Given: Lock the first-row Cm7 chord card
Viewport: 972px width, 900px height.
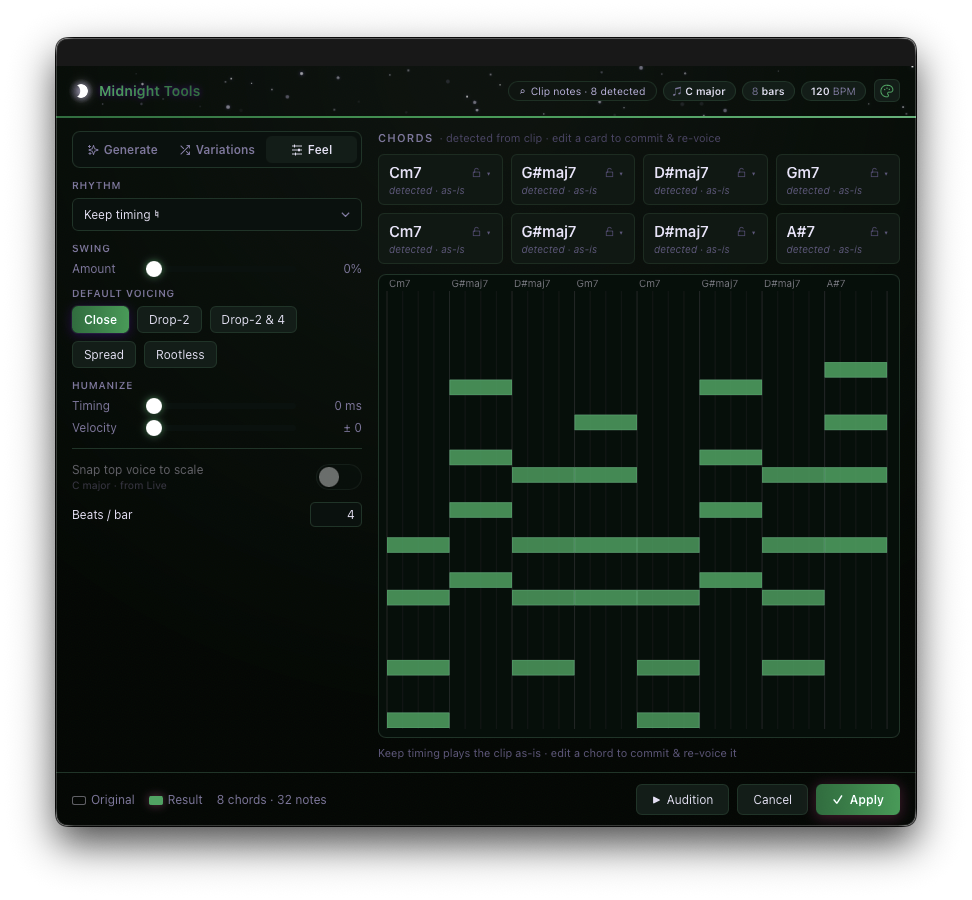Looking at the screenshot, I should pyautogui.click(x=476, y=173).
